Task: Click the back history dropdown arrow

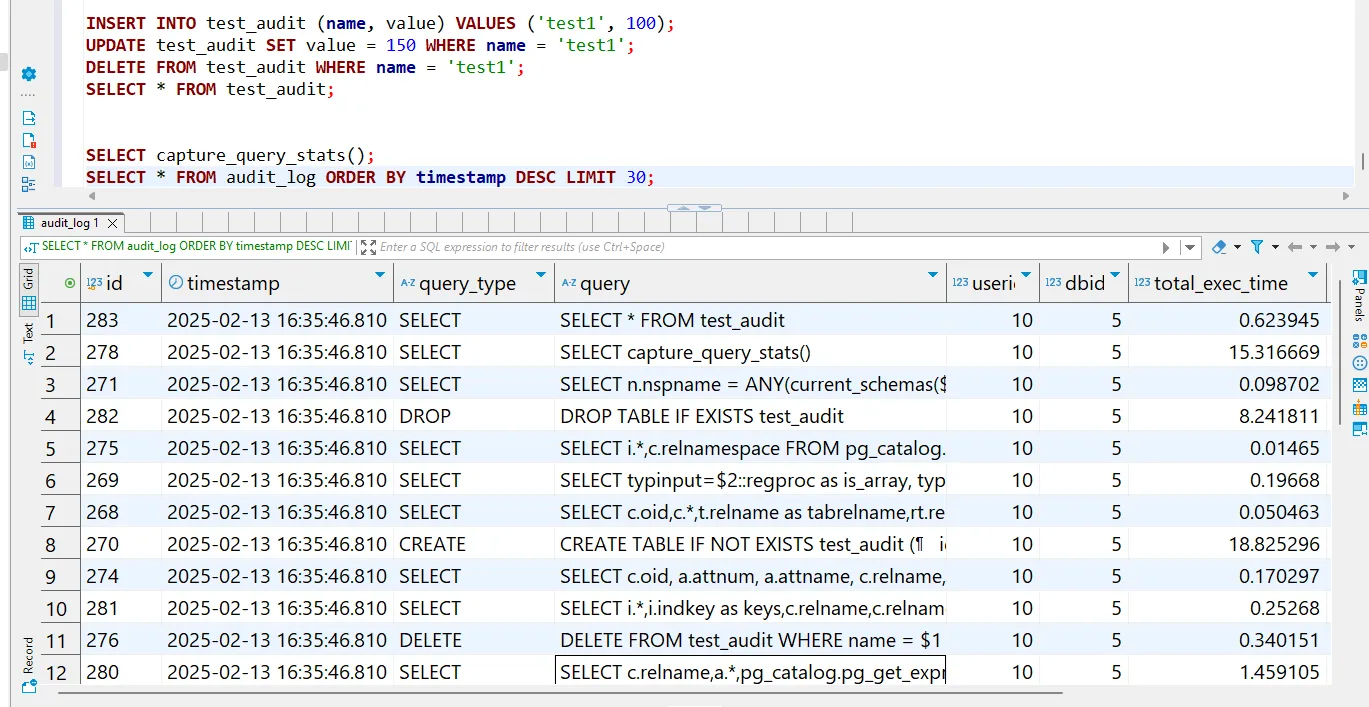Action: (x=1313, y=247)
